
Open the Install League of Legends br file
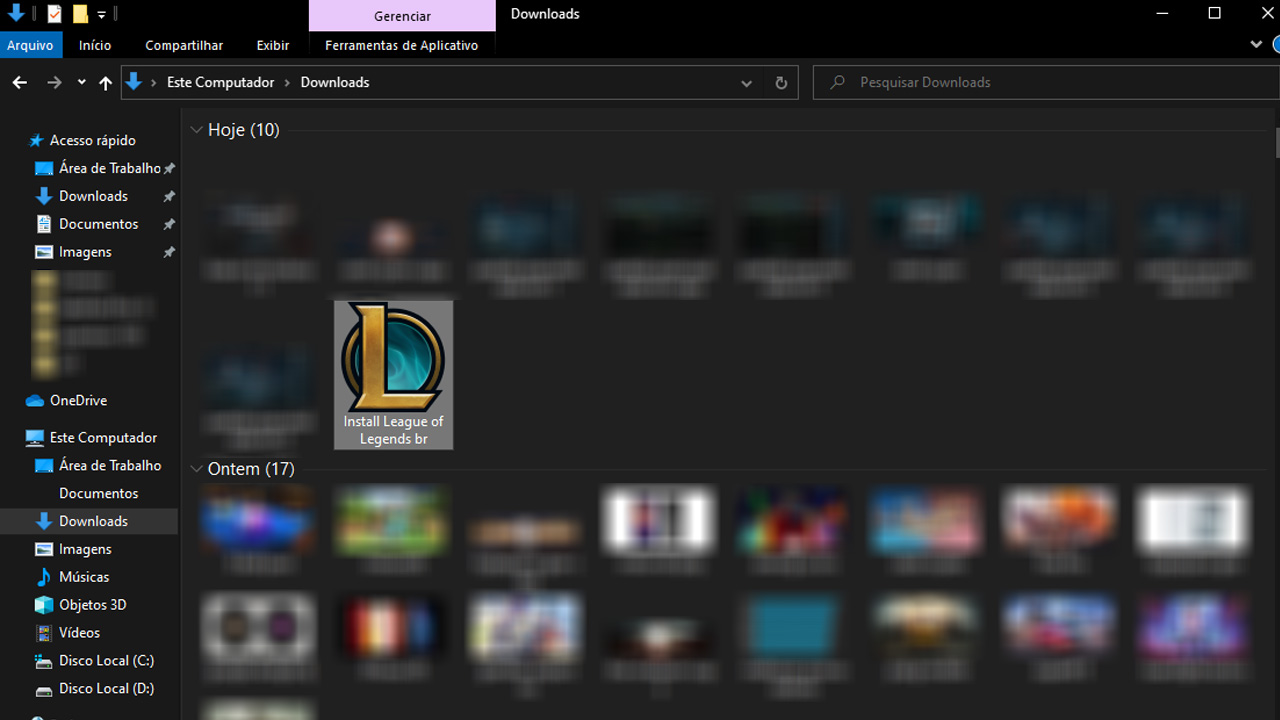pos(393,374)
